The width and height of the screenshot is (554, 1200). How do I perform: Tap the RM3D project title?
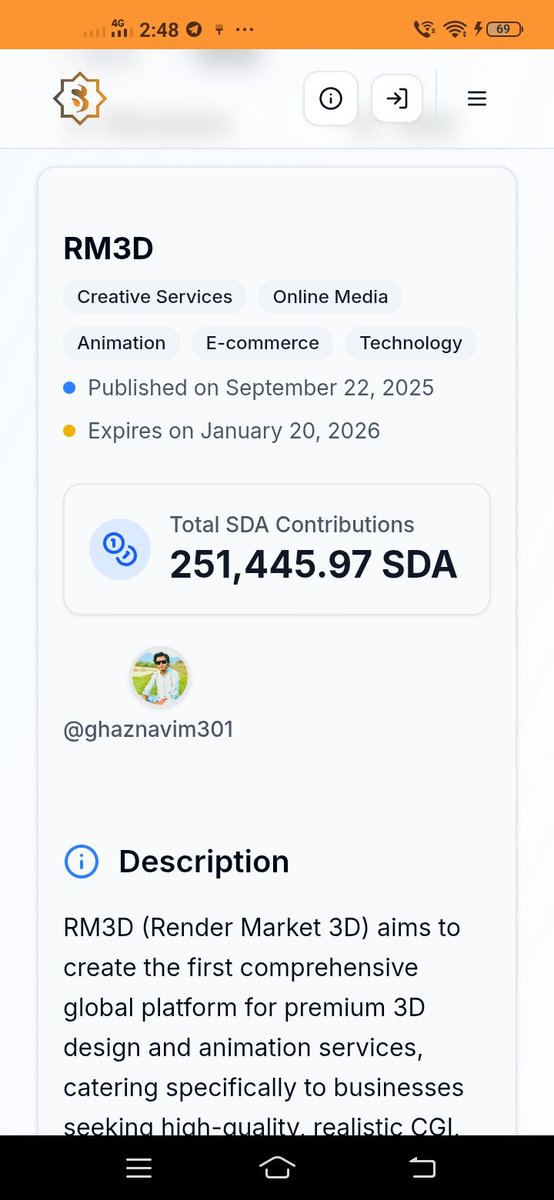(x=109, y=248)
